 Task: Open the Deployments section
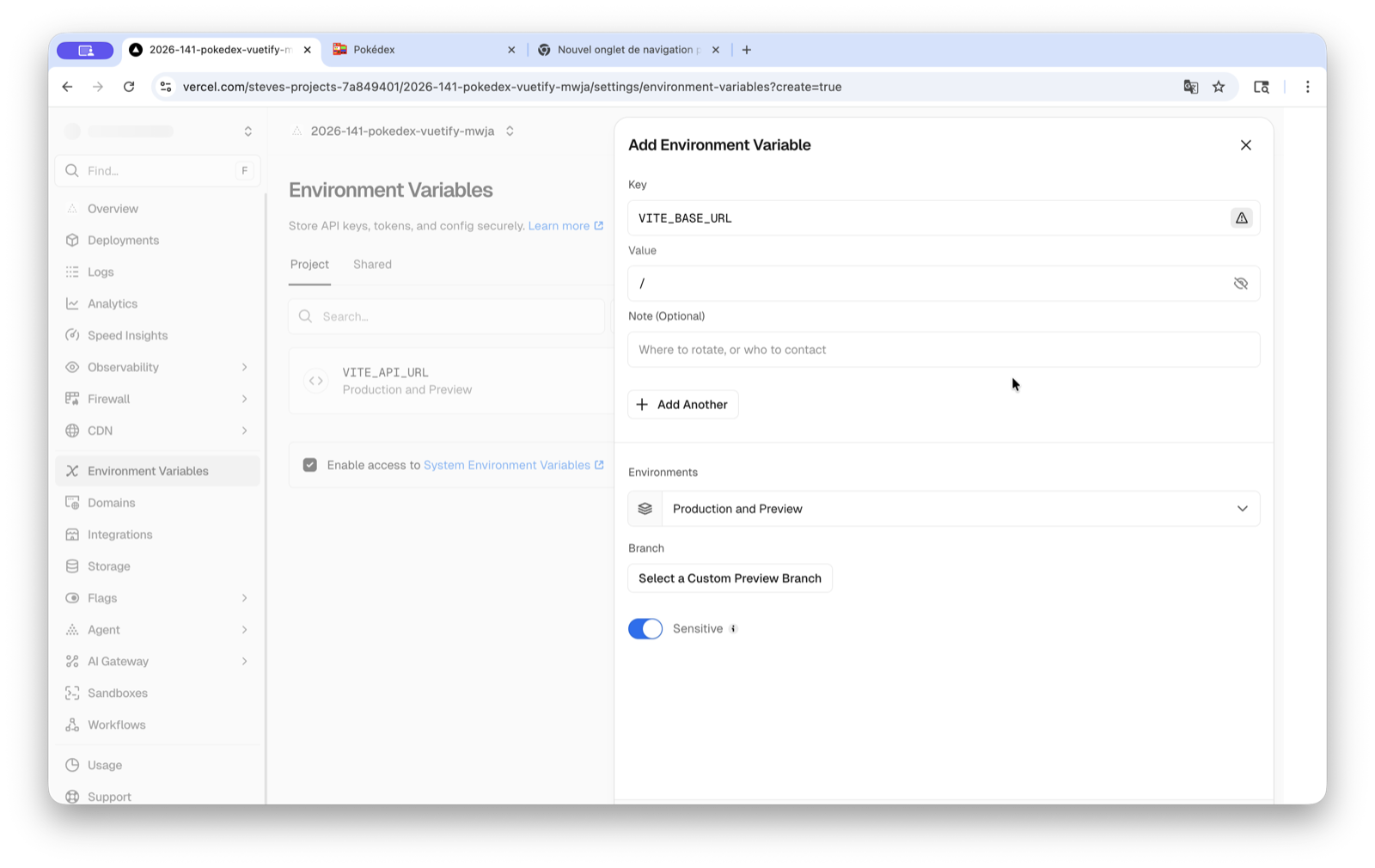tap(122, 240)
